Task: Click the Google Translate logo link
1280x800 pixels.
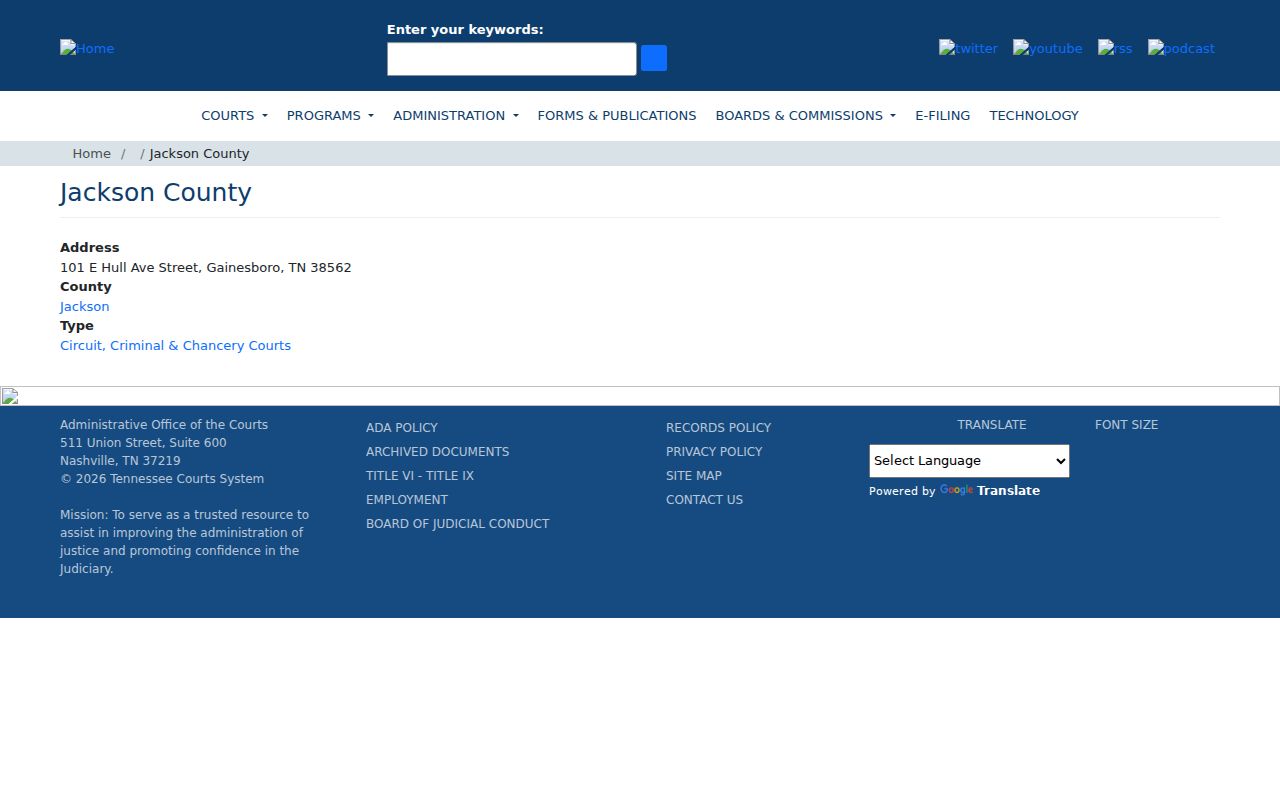Action: point(990,491)
